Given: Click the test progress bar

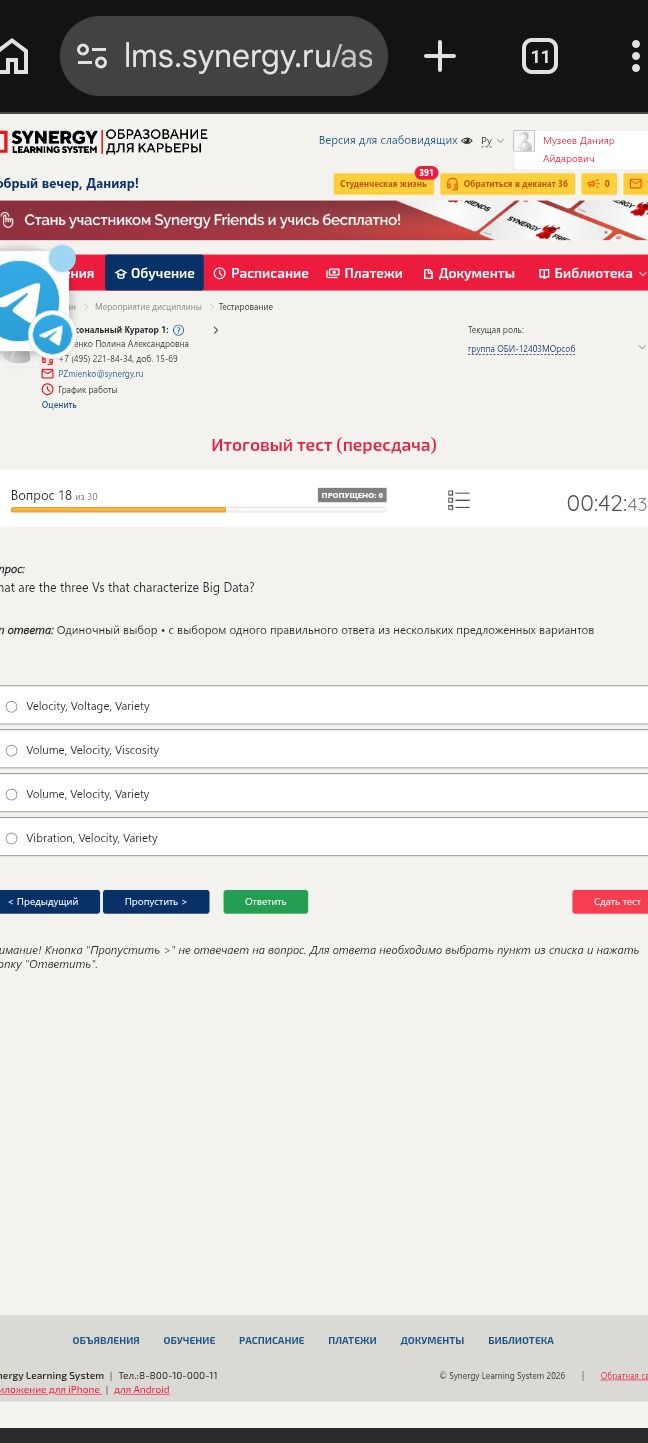Looking at the screenshot, I should click(198, 510).
